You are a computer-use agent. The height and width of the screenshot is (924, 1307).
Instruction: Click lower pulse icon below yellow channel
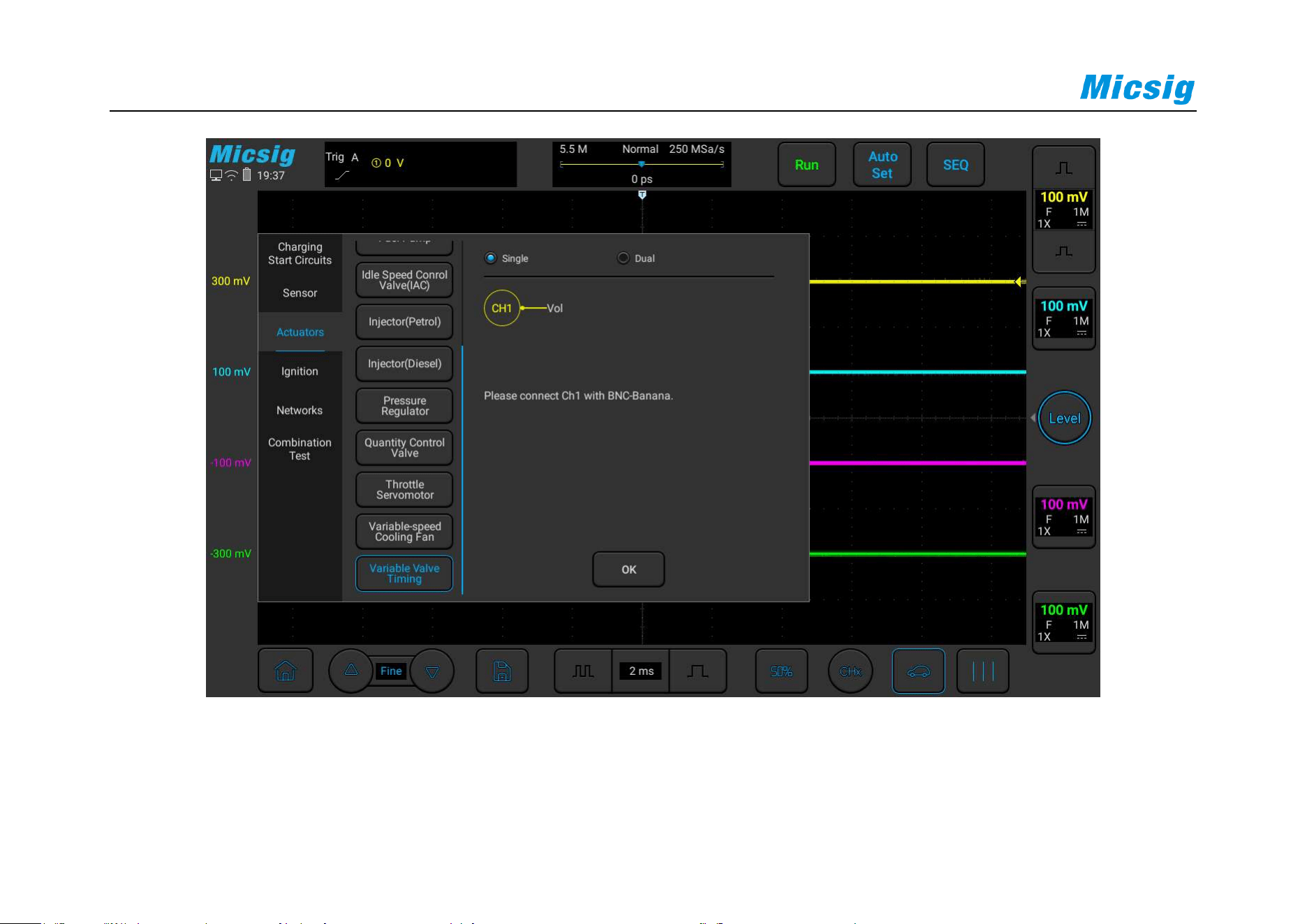coord(1063,251)
